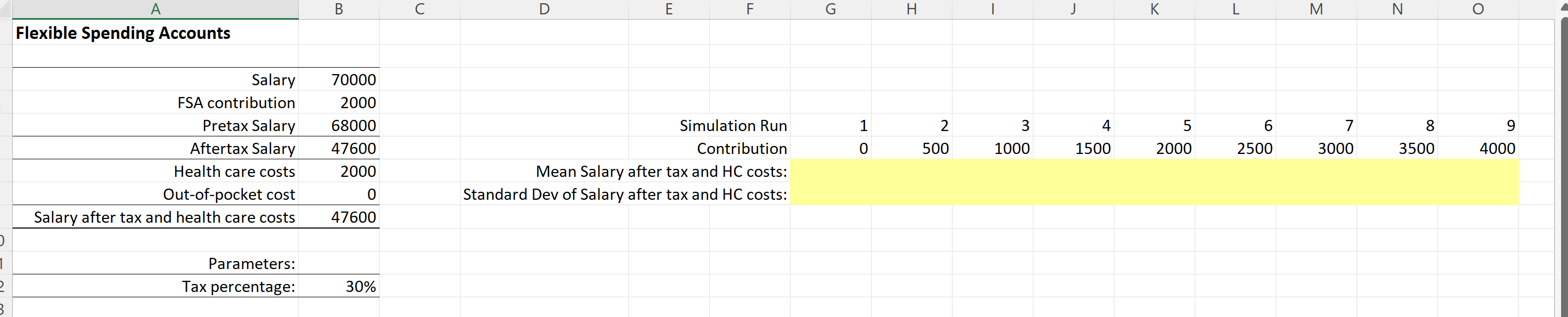The width and height of the screenshot is (1568, 317).
Task: Click 'Mean Salary after tax and HC costs:' label
Action: [661, 172]
